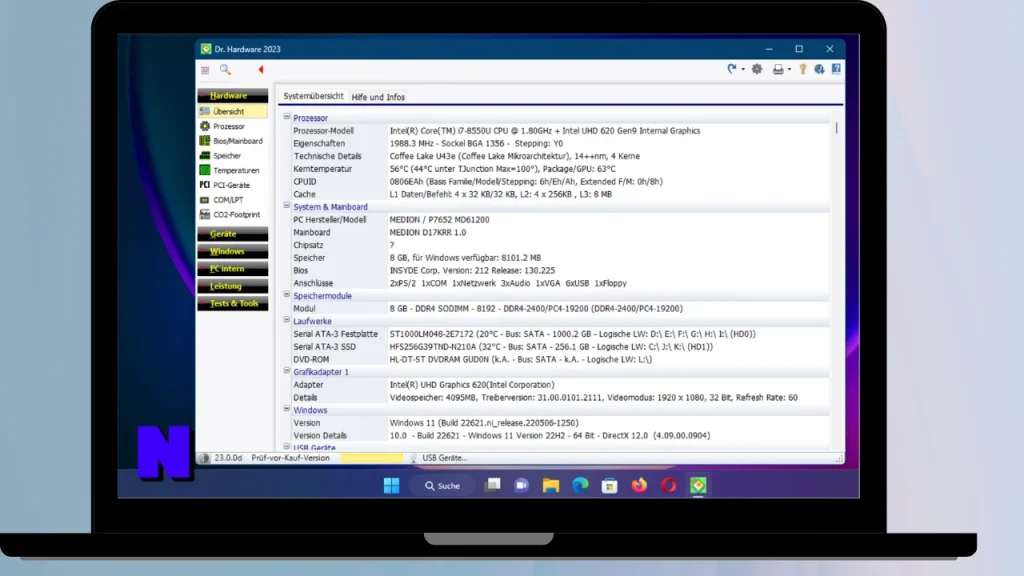Click the DVD-ROM row

(x=560, y=359)
